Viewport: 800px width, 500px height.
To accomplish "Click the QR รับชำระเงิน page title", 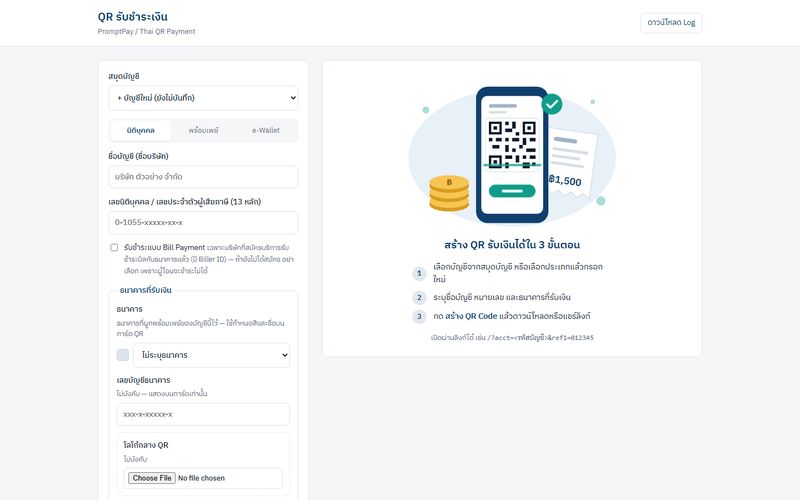I will coord(133,17).
